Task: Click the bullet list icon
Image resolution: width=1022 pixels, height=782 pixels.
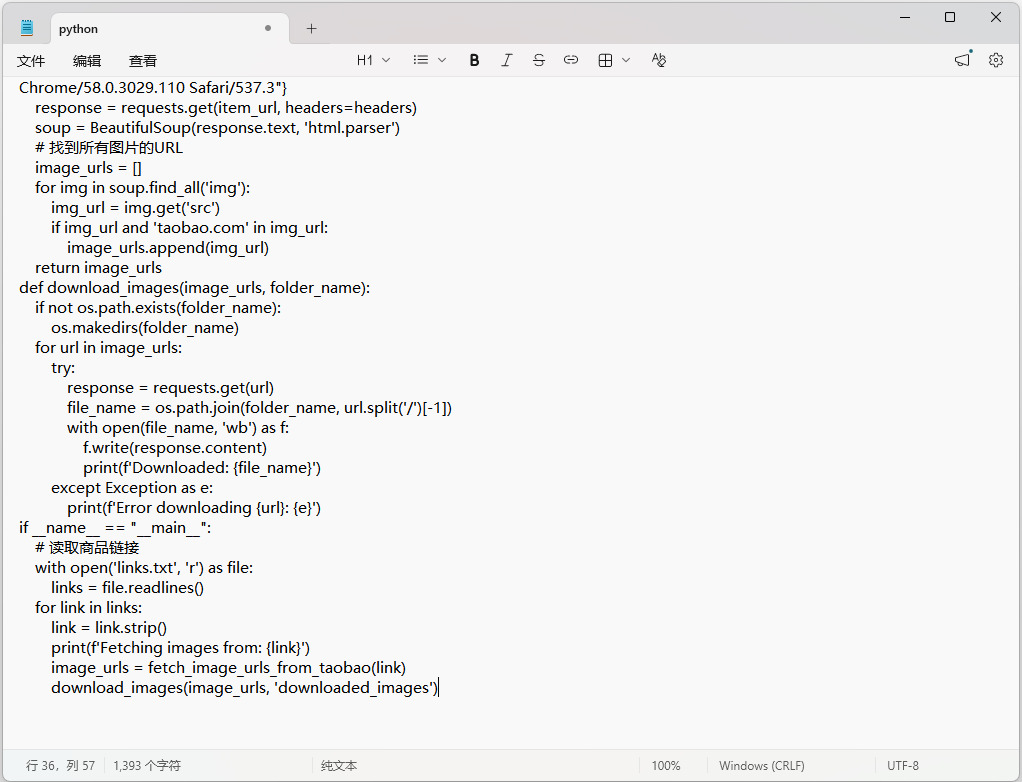Action: point(421,60)
